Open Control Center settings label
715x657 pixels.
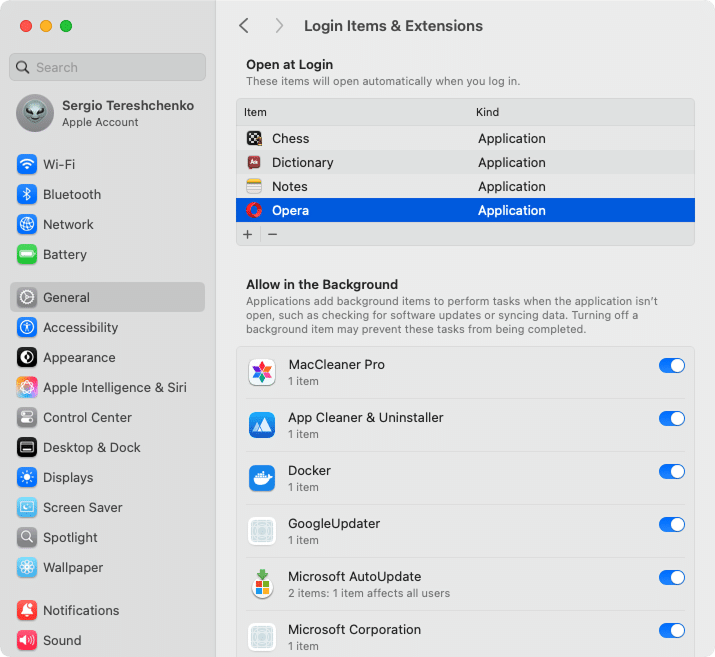[88, 418]
